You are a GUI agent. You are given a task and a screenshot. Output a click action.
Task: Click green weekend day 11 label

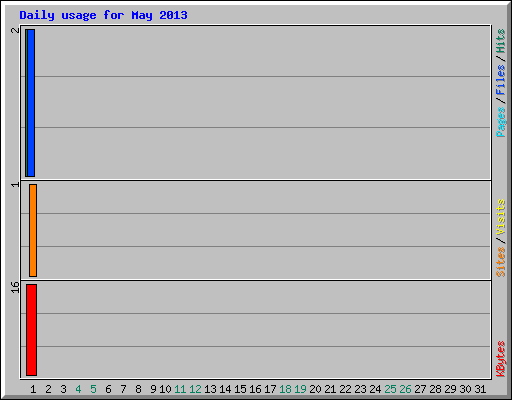180,389
